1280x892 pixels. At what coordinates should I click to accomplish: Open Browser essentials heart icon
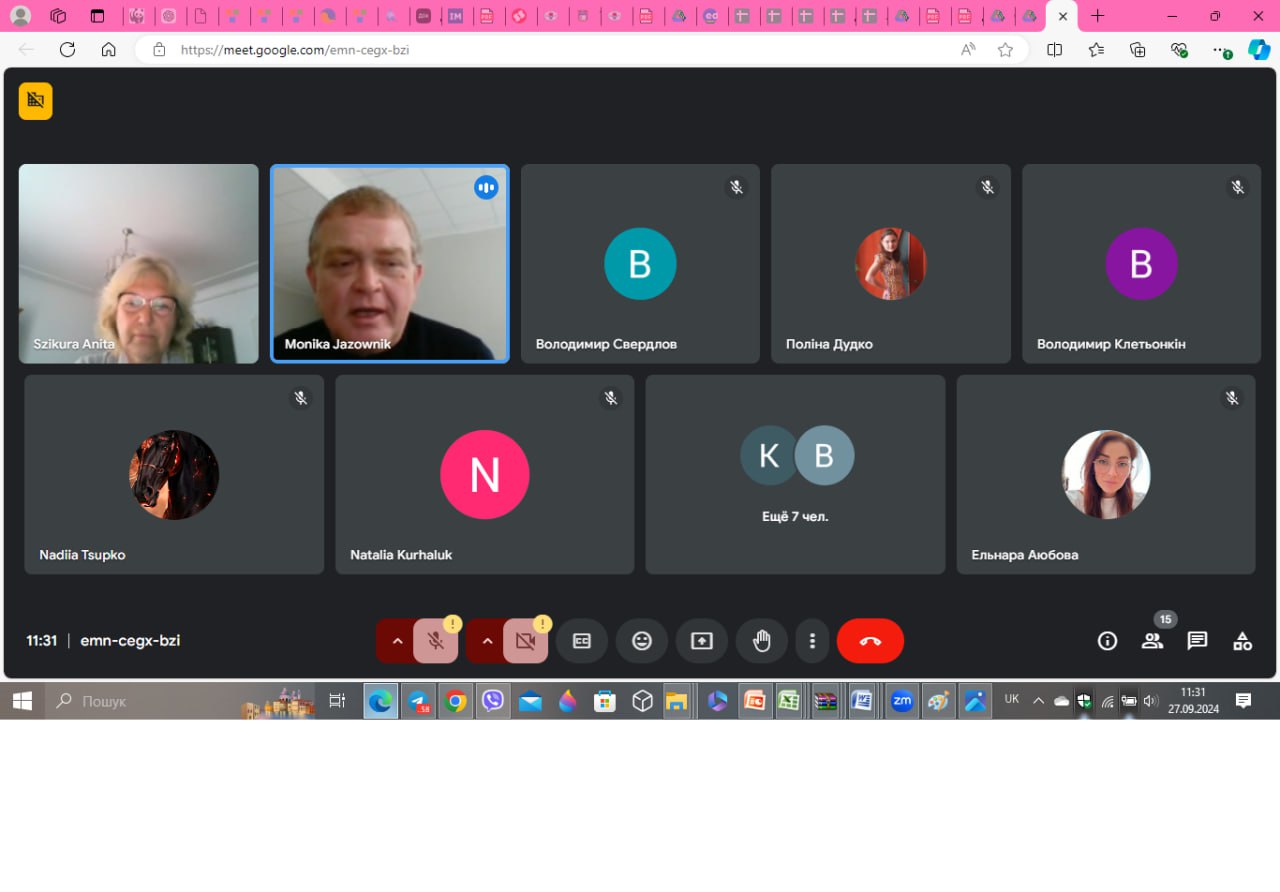pyautogui.click(x=1179, y=50)
